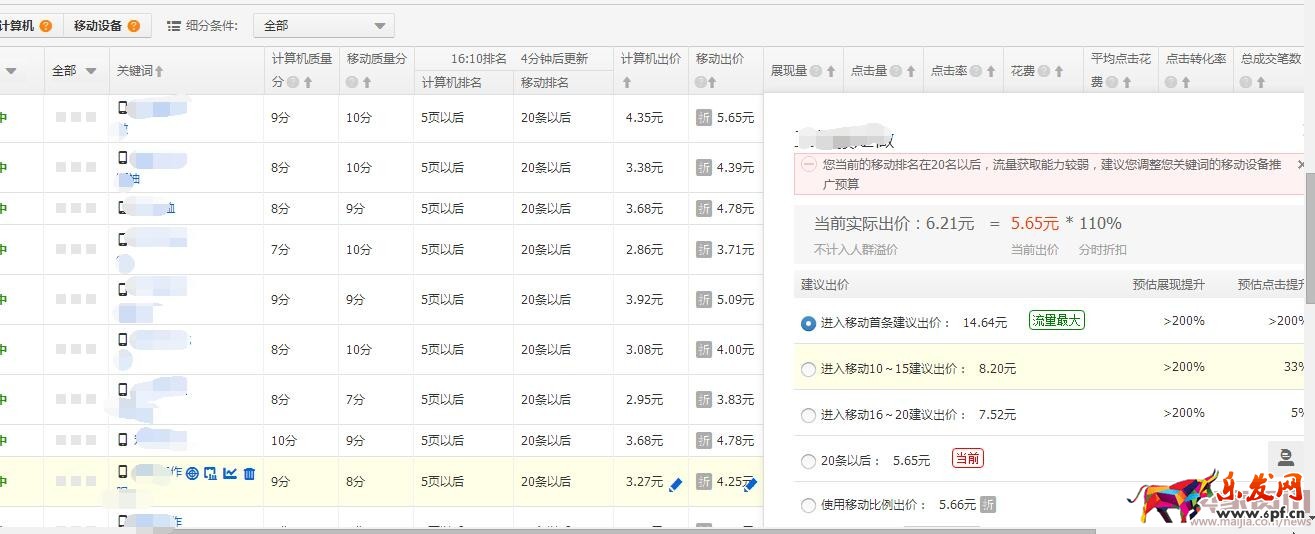This screenshot has width=1315, height=534.
Task: Click the trash icon in the highlighted keyword row
Action: coord(249,473)
